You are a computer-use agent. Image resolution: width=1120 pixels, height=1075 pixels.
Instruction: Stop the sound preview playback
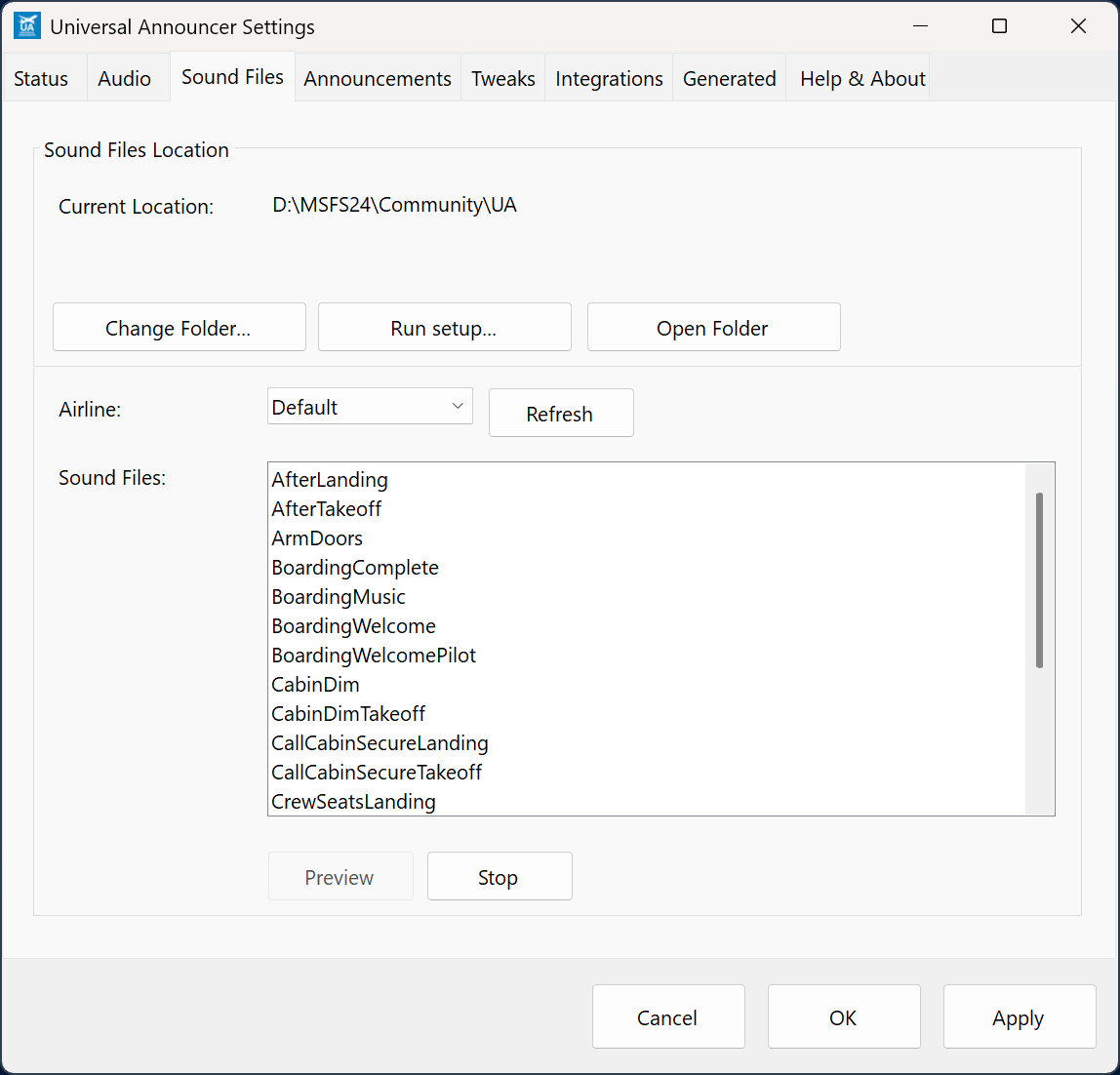500,876
